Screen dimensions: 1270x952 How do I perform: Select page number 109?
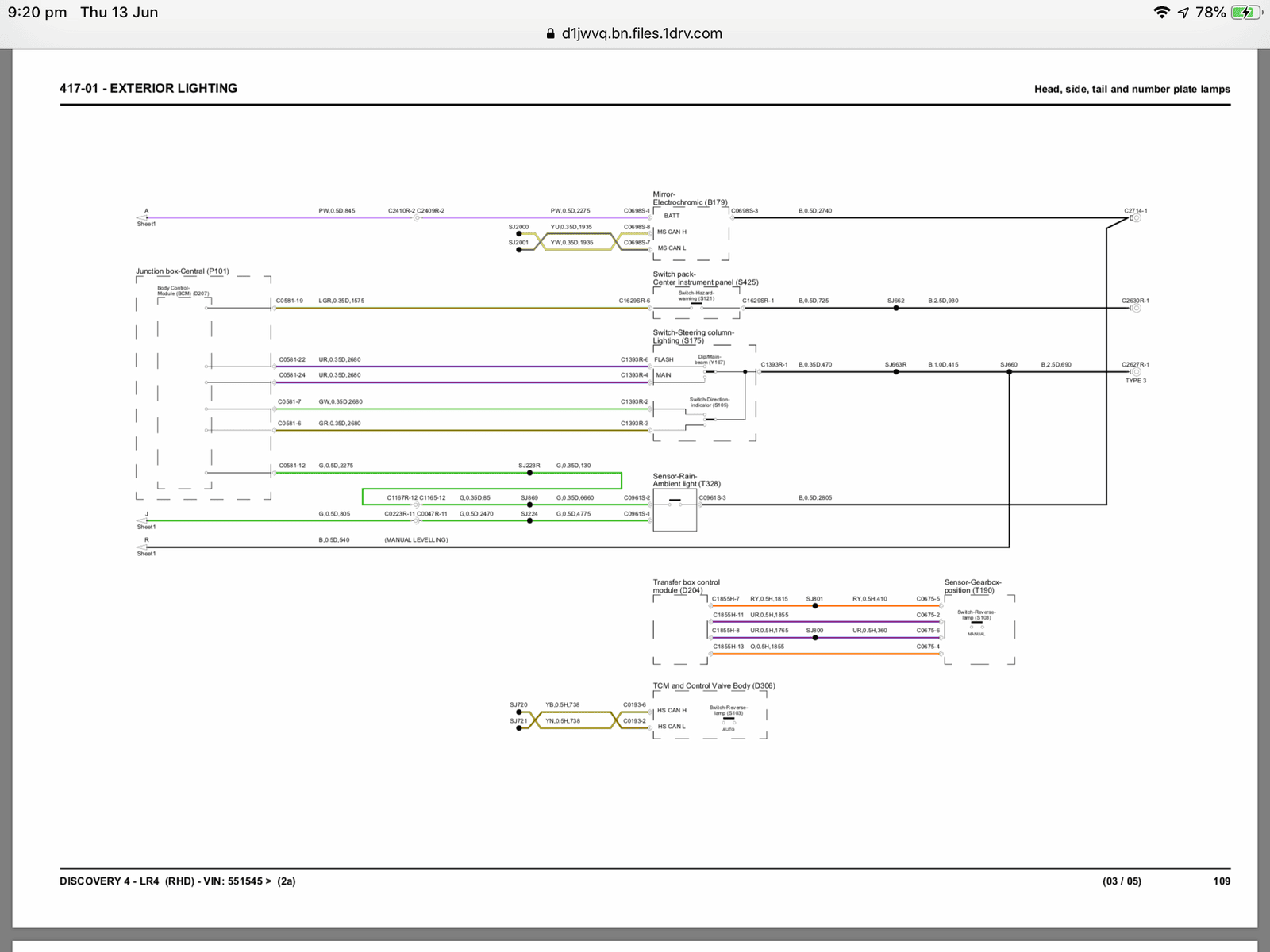point(1222,881)
